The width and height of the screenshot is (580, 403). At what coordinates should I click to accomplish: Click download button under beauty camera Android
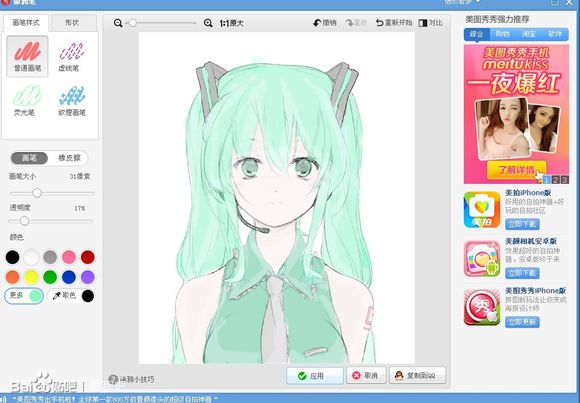(x=522, y=273)
